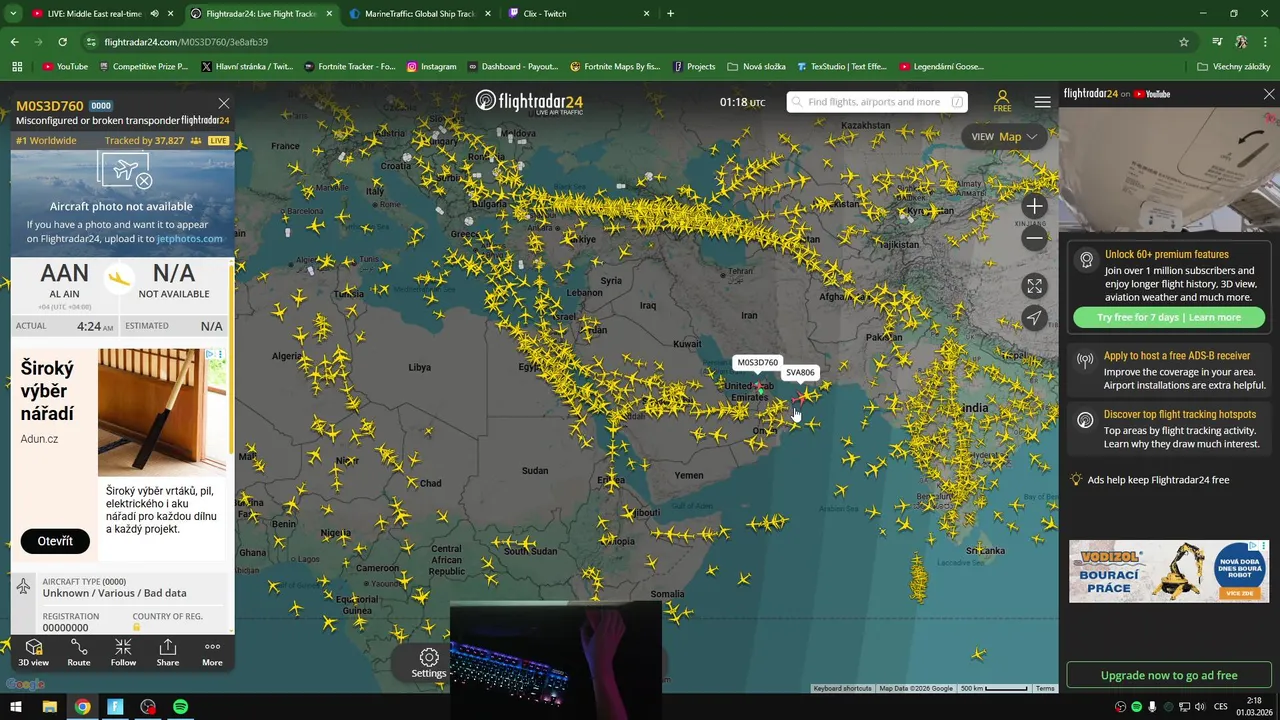Go back in browser history
This screenshot has height=720, width=1280.
tap(14, 42)
